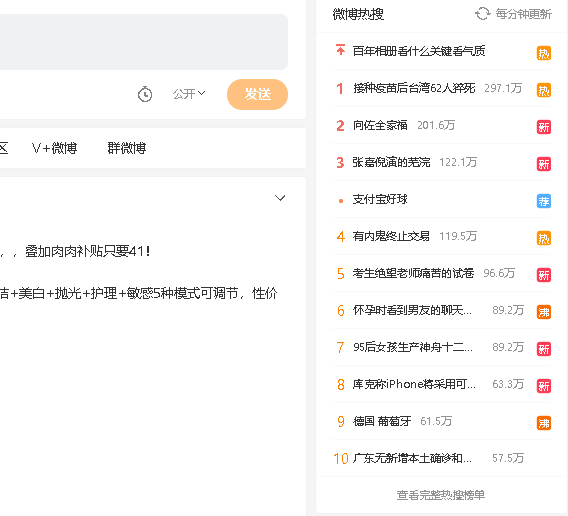This screenshot has height=516, width=568.
Task: Open hot topic 广东无新增本土确诊和
Action: [412, 458]
